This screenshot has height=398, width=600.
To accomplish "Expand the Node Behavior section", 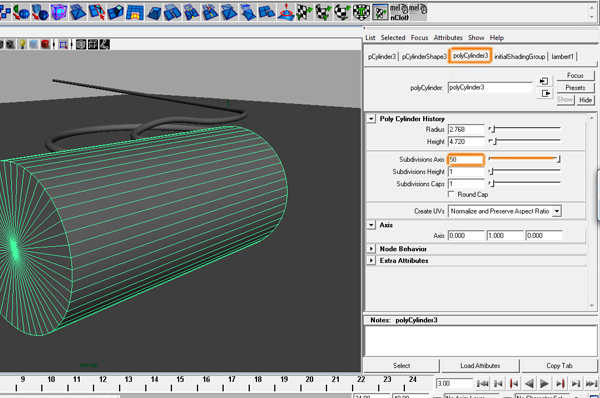I will 371,249.
